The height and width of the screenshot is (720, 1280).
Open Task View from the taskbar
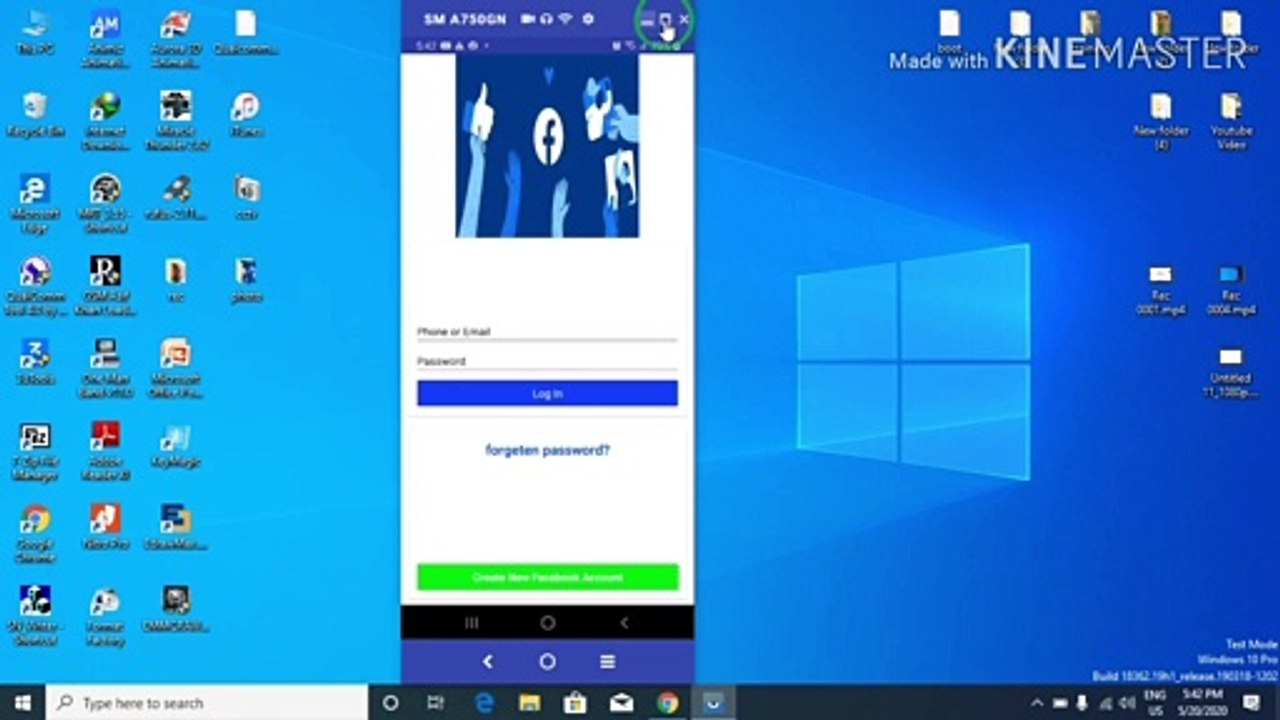pyautogui.click(x=436, y=703)
